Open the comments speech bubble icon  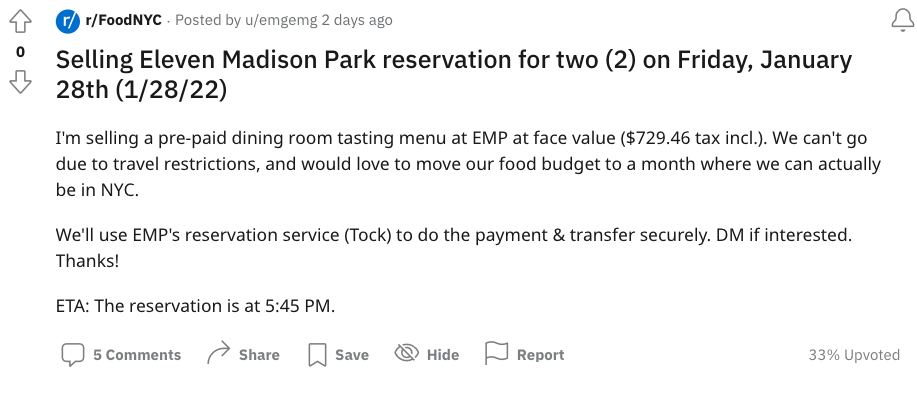tap(73, 355)
